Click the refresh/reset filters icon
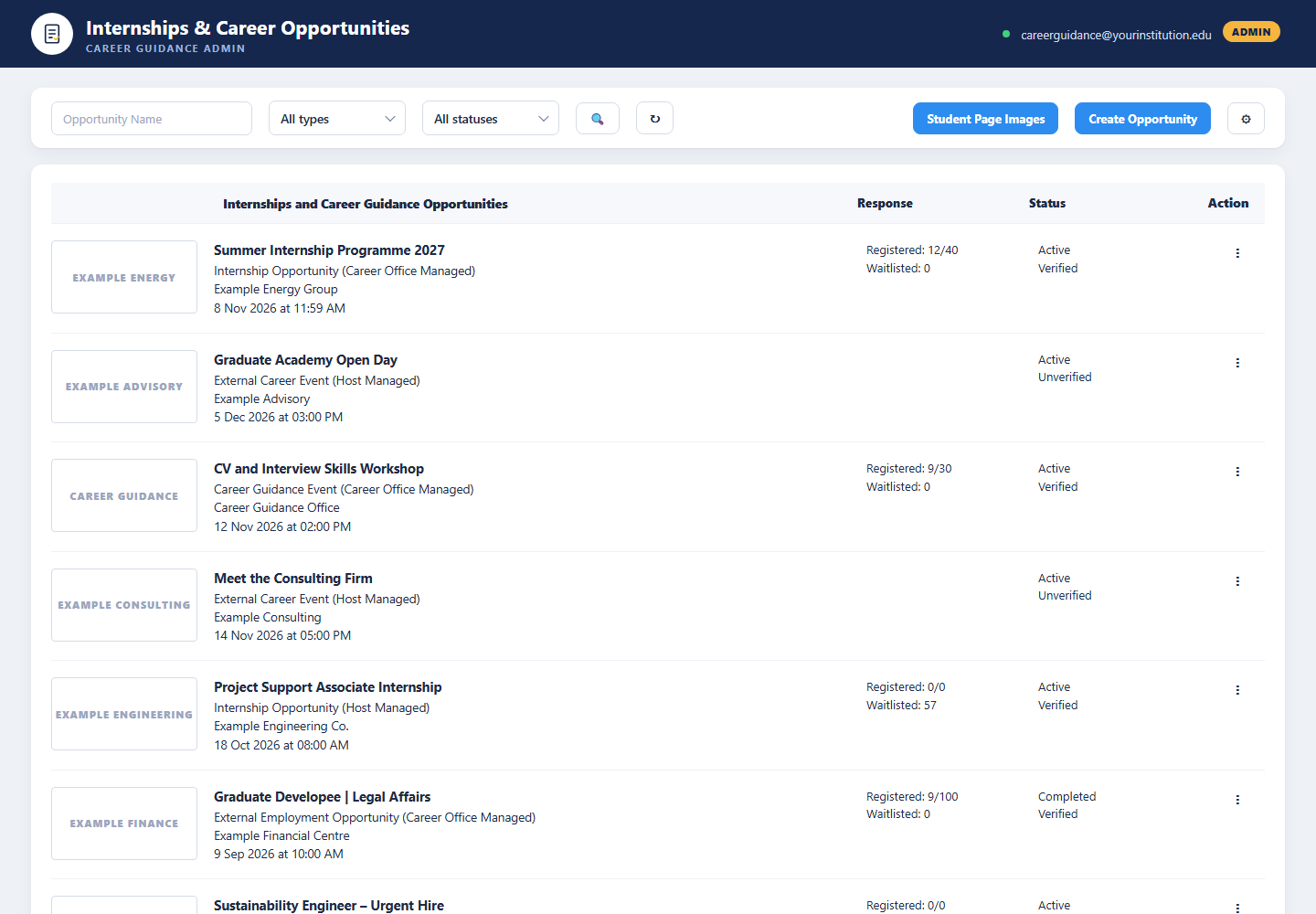This screenshot has height=914, width=1316. pyautogui.click(x=654, y=119)
